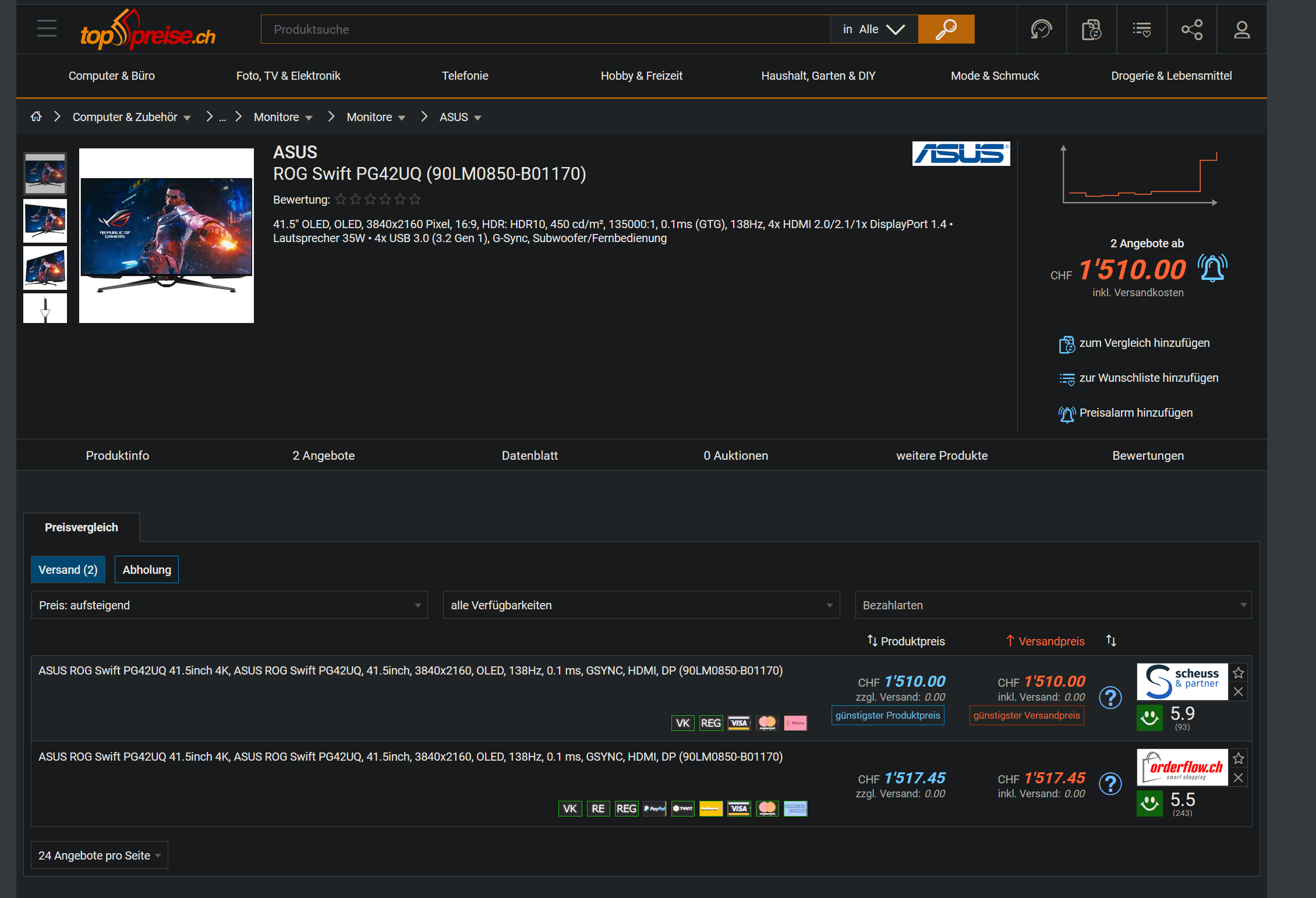Open the hamburger menu icon
The image size is (1316, 898).
click(47, 29)
